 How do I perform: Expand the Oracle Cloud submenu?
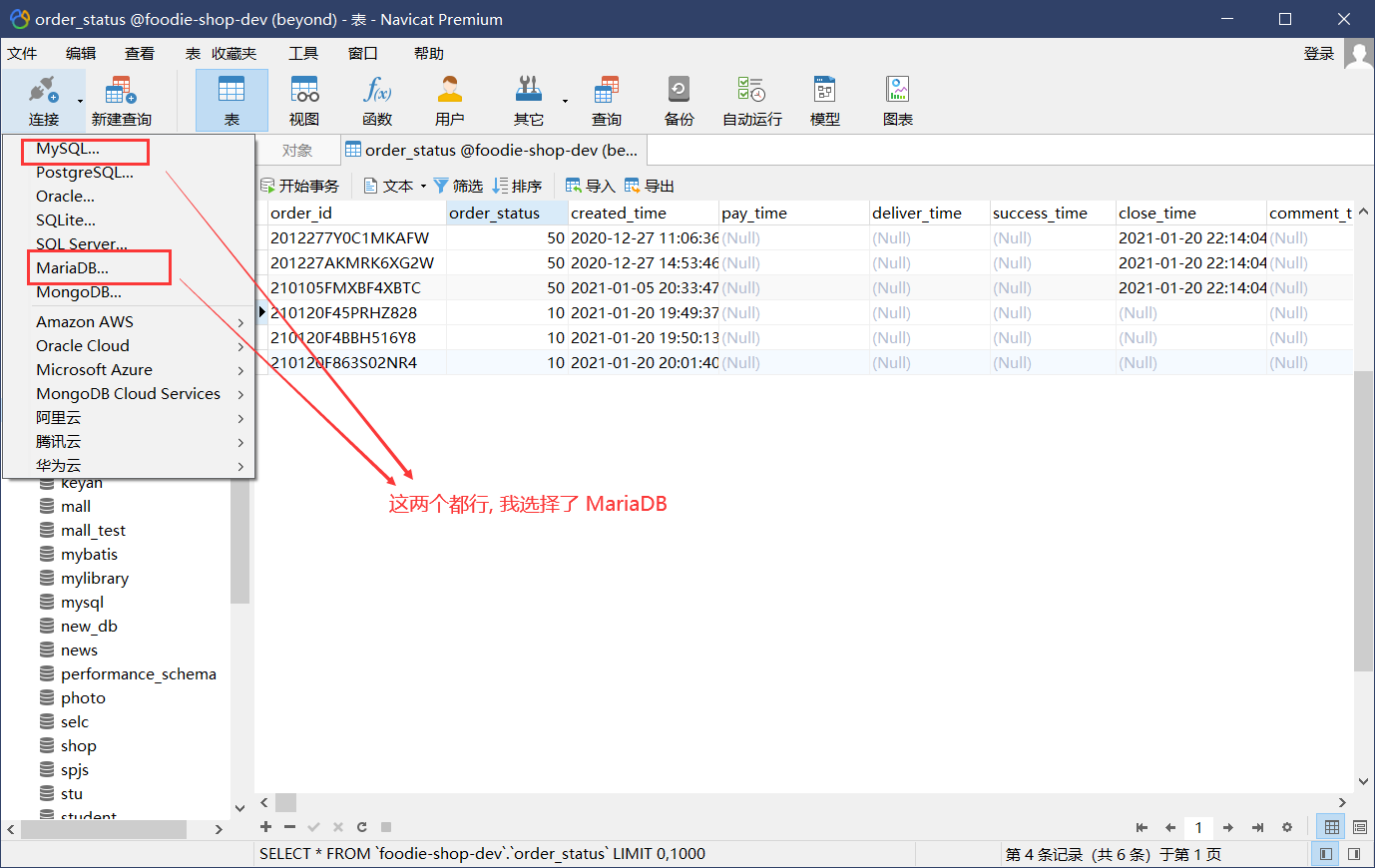point(240,346)
